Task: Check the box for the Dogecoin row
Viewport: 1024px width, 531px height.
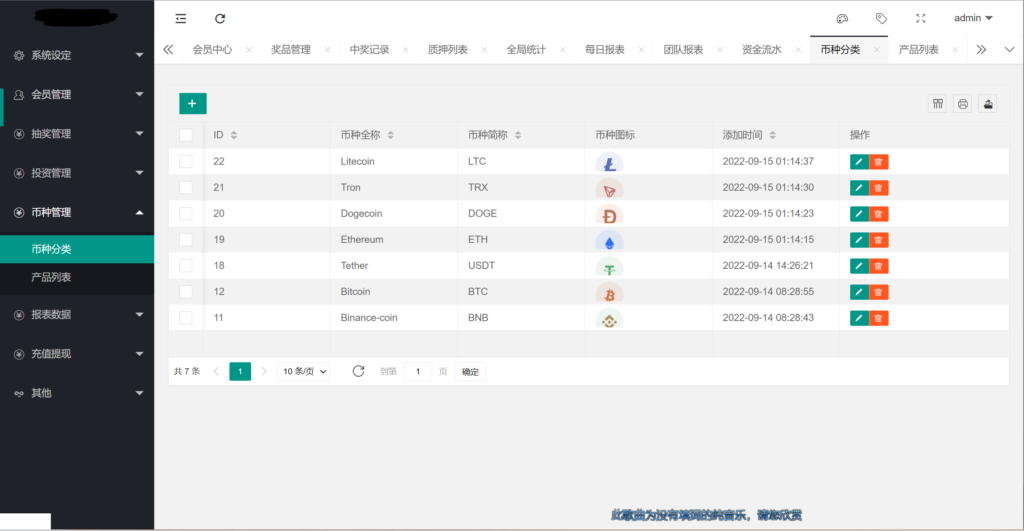Action: [186, 213]
